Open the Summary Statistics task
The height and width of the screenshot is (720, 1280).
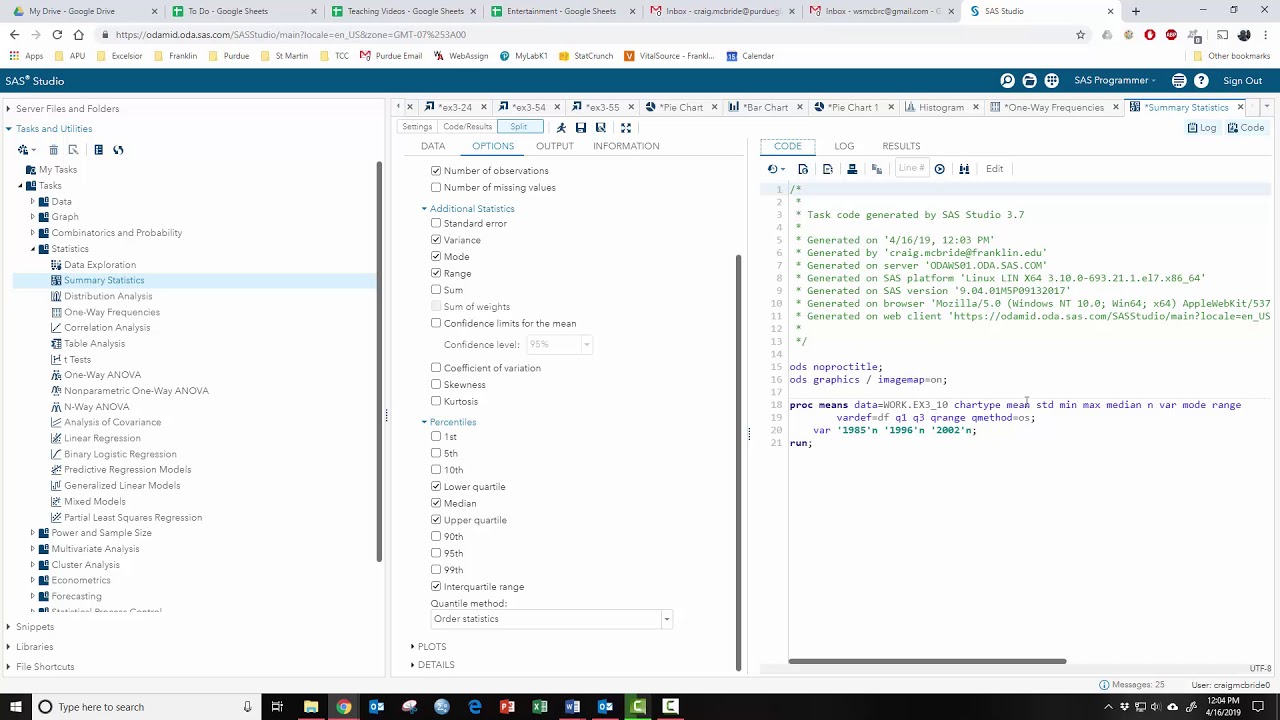tap(104, 280)
